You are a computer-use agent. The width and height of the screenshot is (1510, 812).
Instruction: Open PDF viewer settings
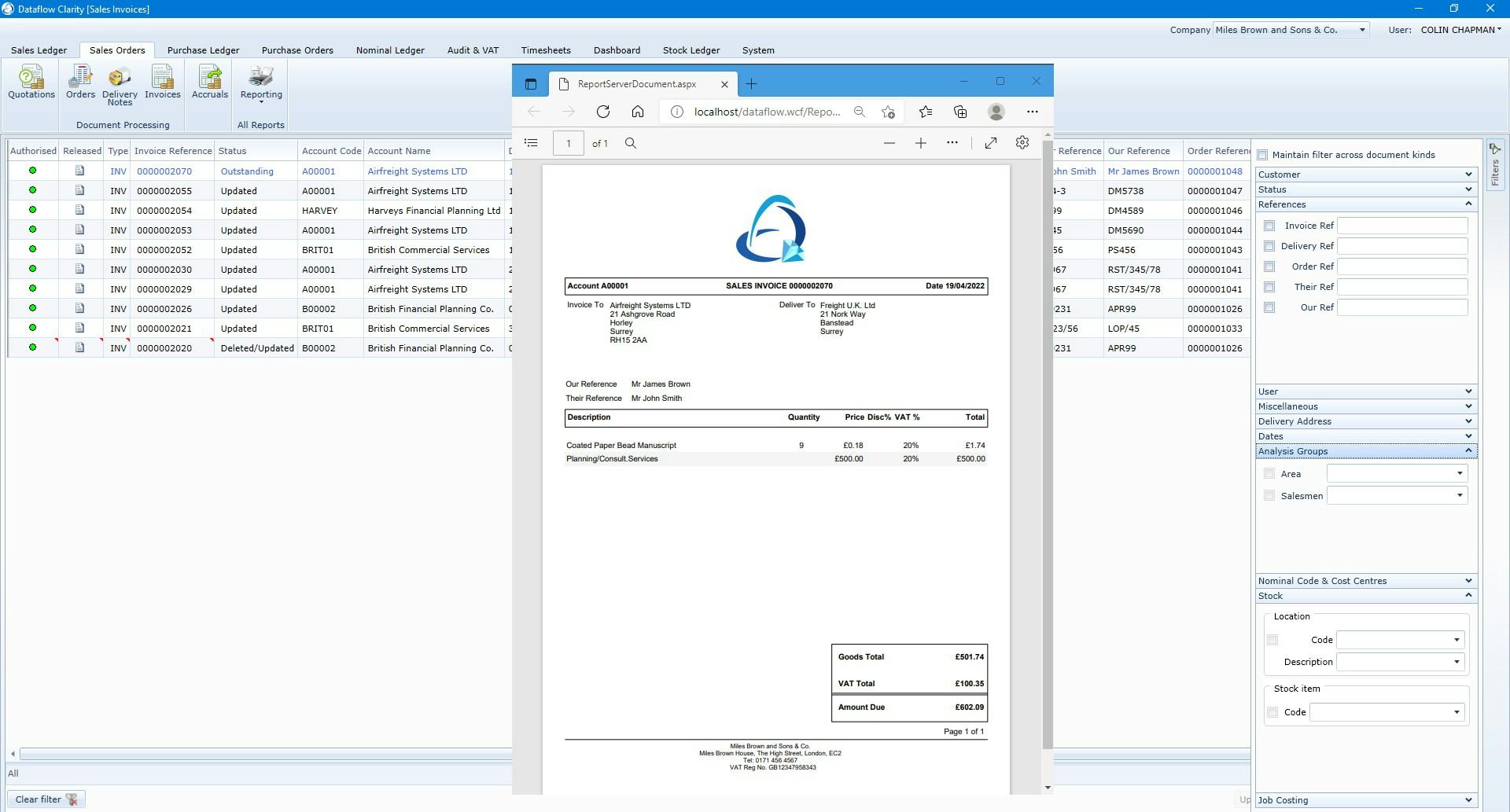pyautogui.click(x=1022, y=143)
